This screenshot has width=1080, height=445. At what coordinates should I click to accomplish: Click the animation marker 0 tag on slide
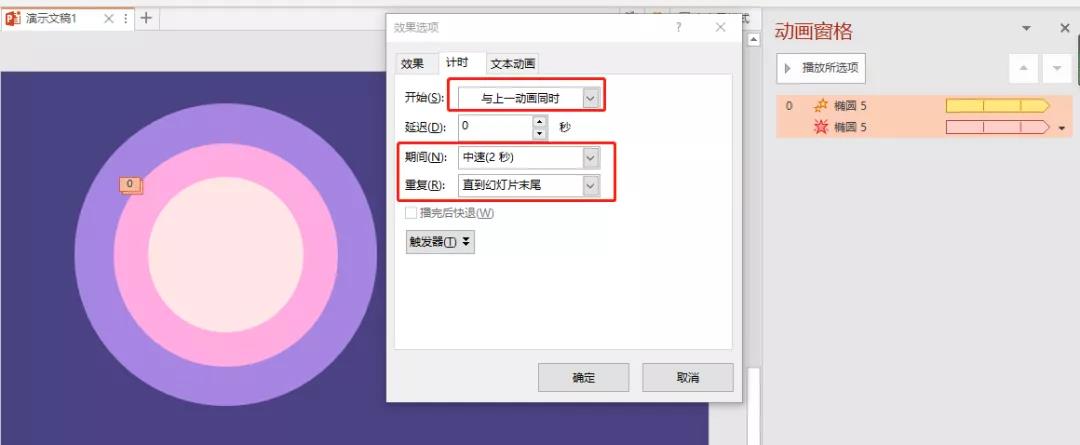pos(130,185)
